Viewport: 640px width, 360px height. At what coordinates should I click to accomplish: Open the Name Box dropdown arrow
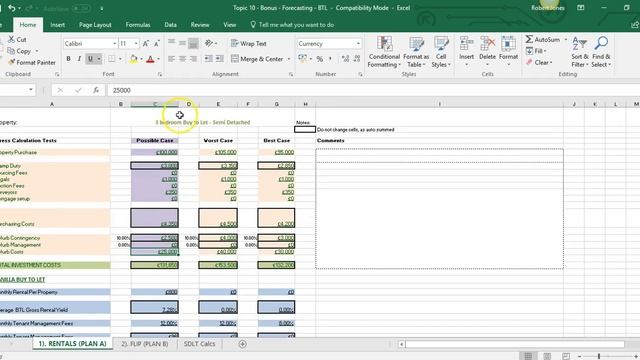[31, 90]
